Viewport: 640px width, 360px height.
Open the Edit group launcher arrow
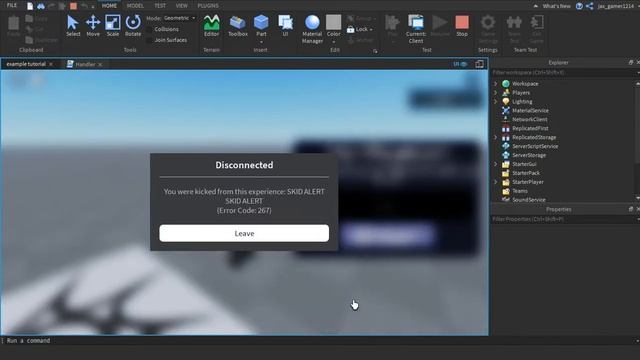click(375, 51)
